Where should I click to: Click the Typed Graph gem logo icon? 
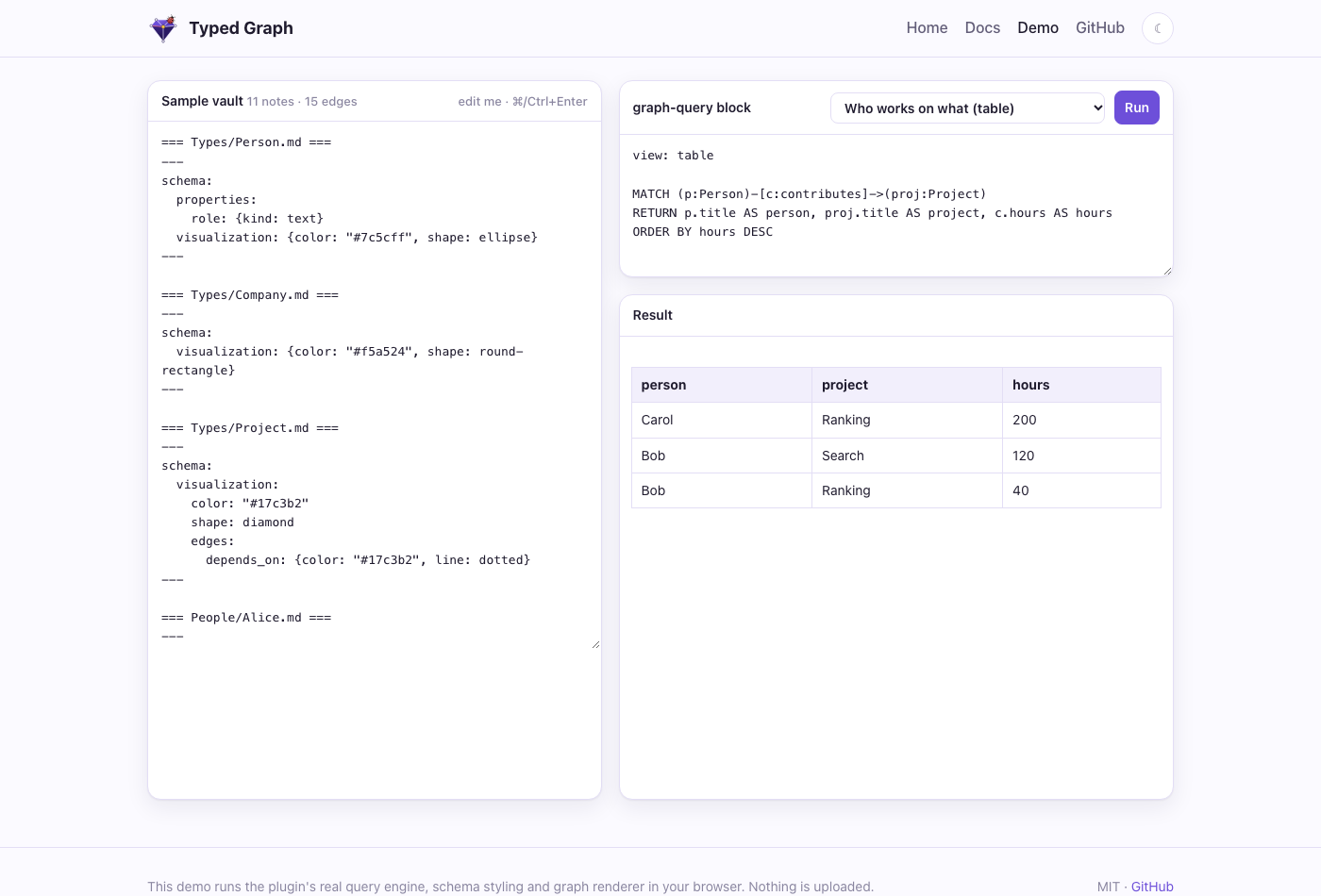coord(163,28)
